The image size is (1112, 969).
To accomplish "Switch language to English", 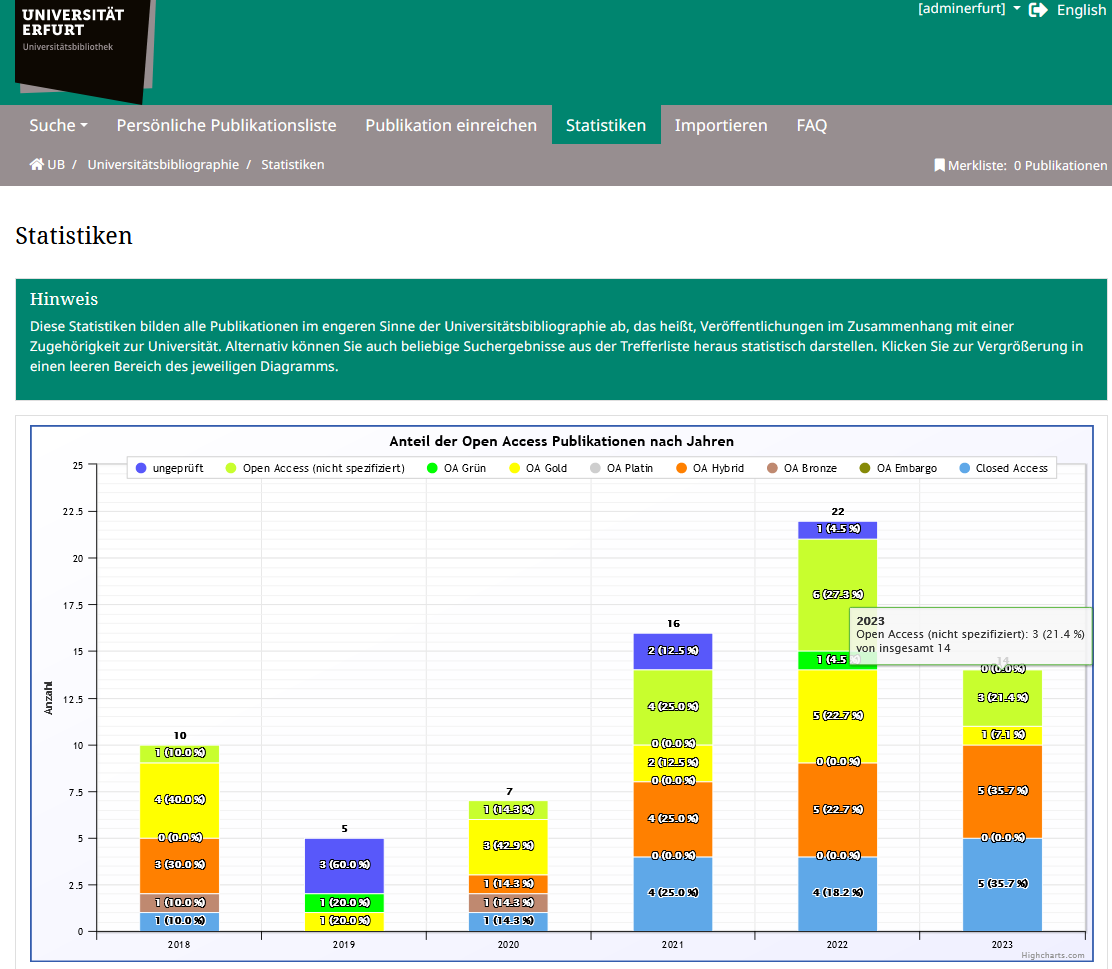I will pyautogui.click(x=1081, y=10).
